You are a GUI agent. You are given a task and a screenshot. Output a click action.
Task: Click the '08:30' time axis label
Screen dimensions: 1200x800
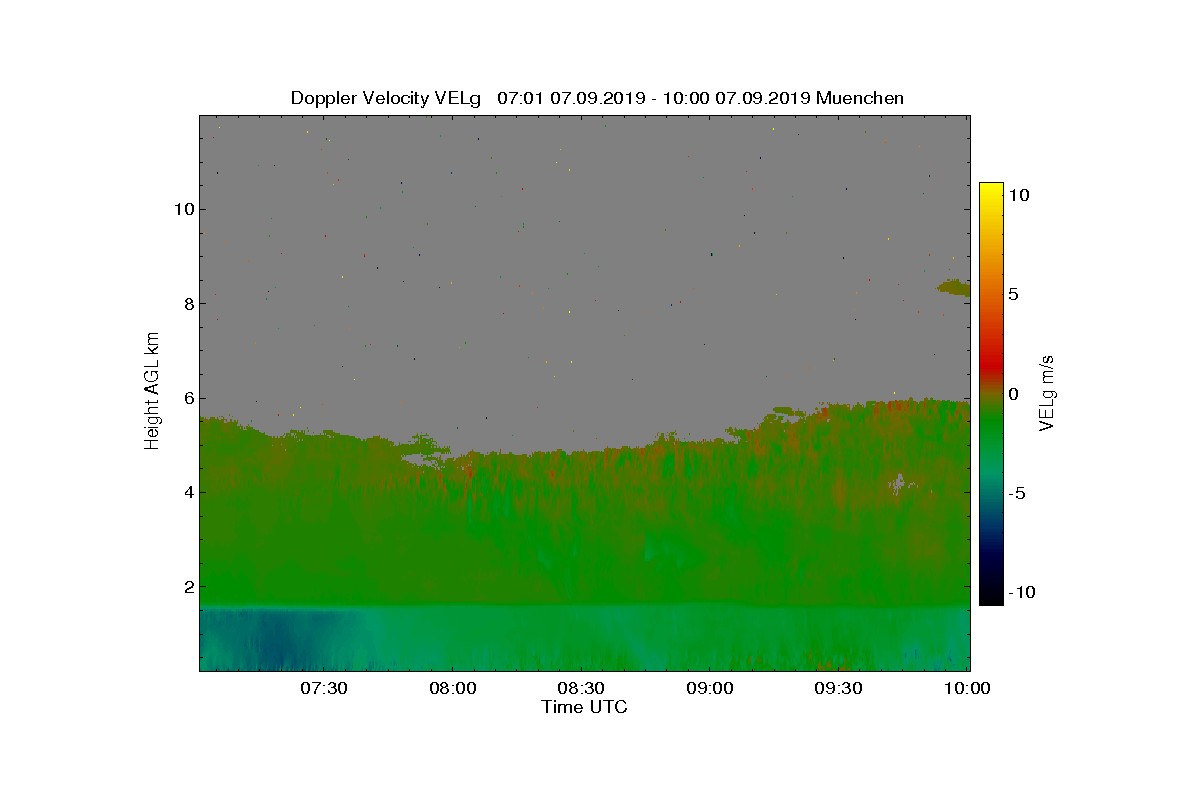(x=582, y=688)
